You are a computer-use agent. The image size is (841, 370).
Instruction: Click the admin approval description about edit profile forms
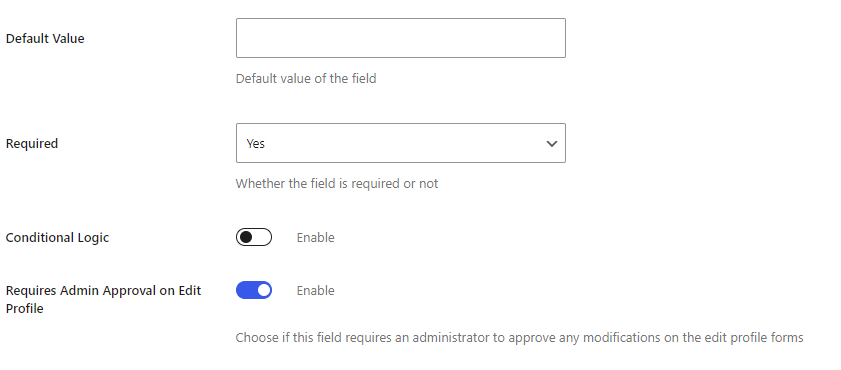point(519,338)
